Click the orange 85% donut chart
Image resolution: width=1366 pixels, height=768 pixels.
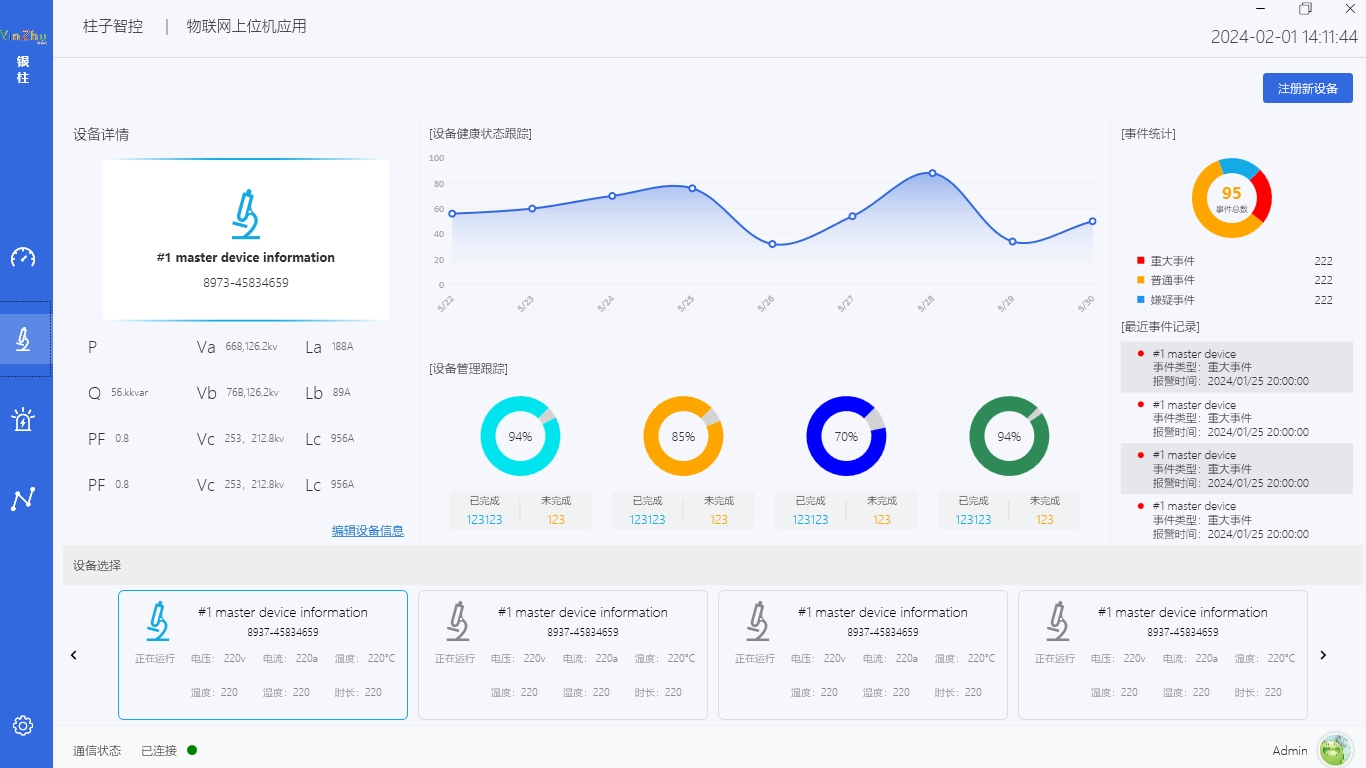[x=683, y=436]
